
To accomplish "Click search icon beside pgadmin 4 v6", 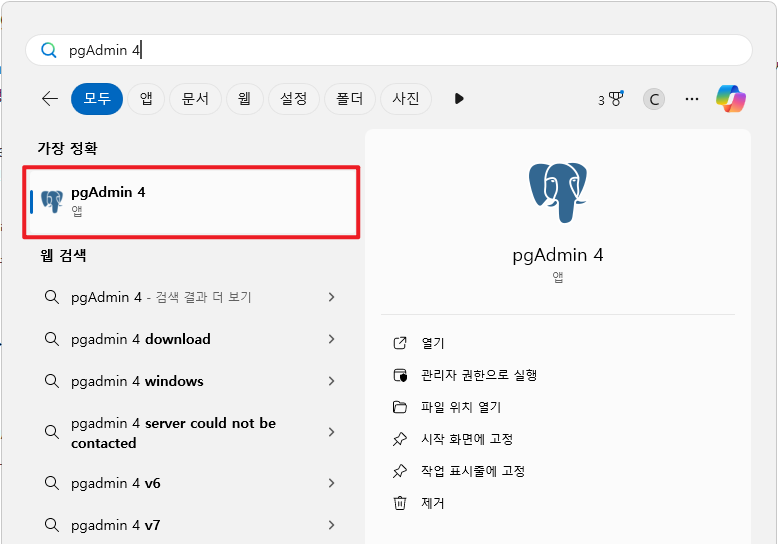I will 52,483.
